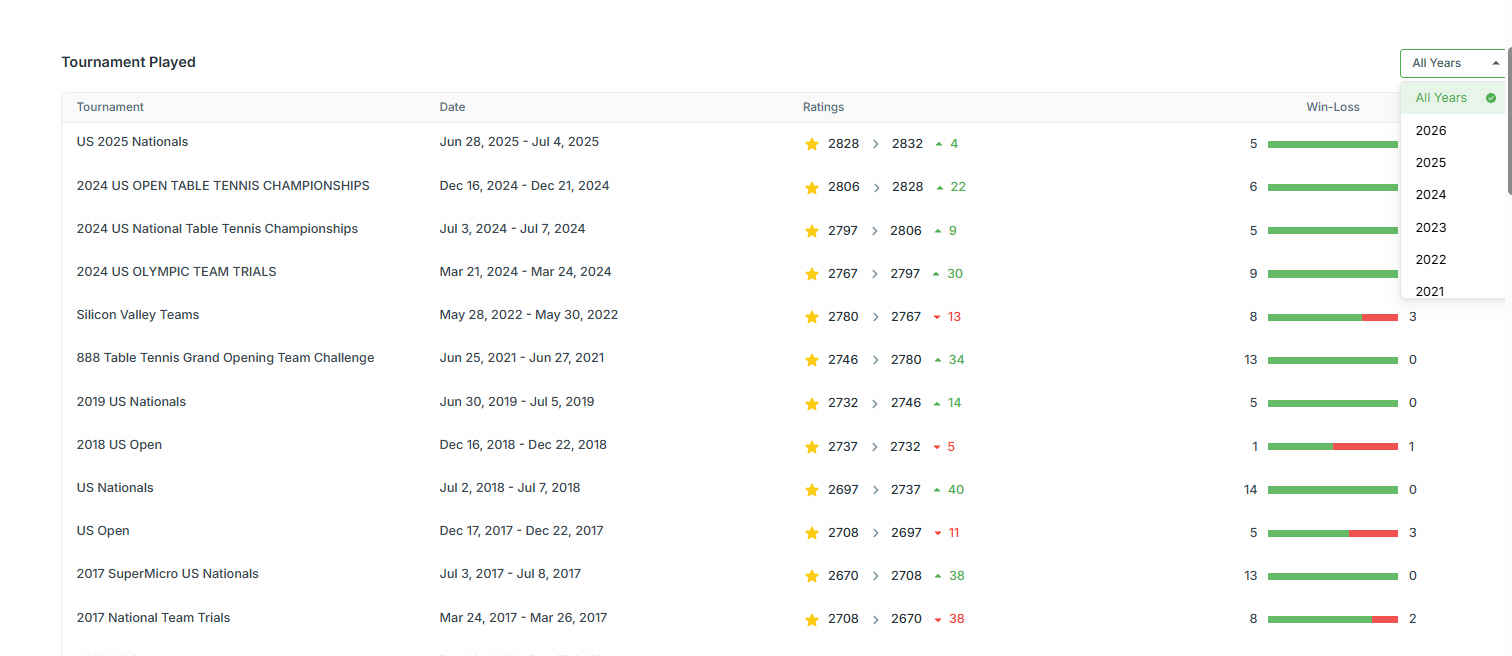Click red down arrow beside 5 rating change
1512x656 pixels.
point(937,447)
